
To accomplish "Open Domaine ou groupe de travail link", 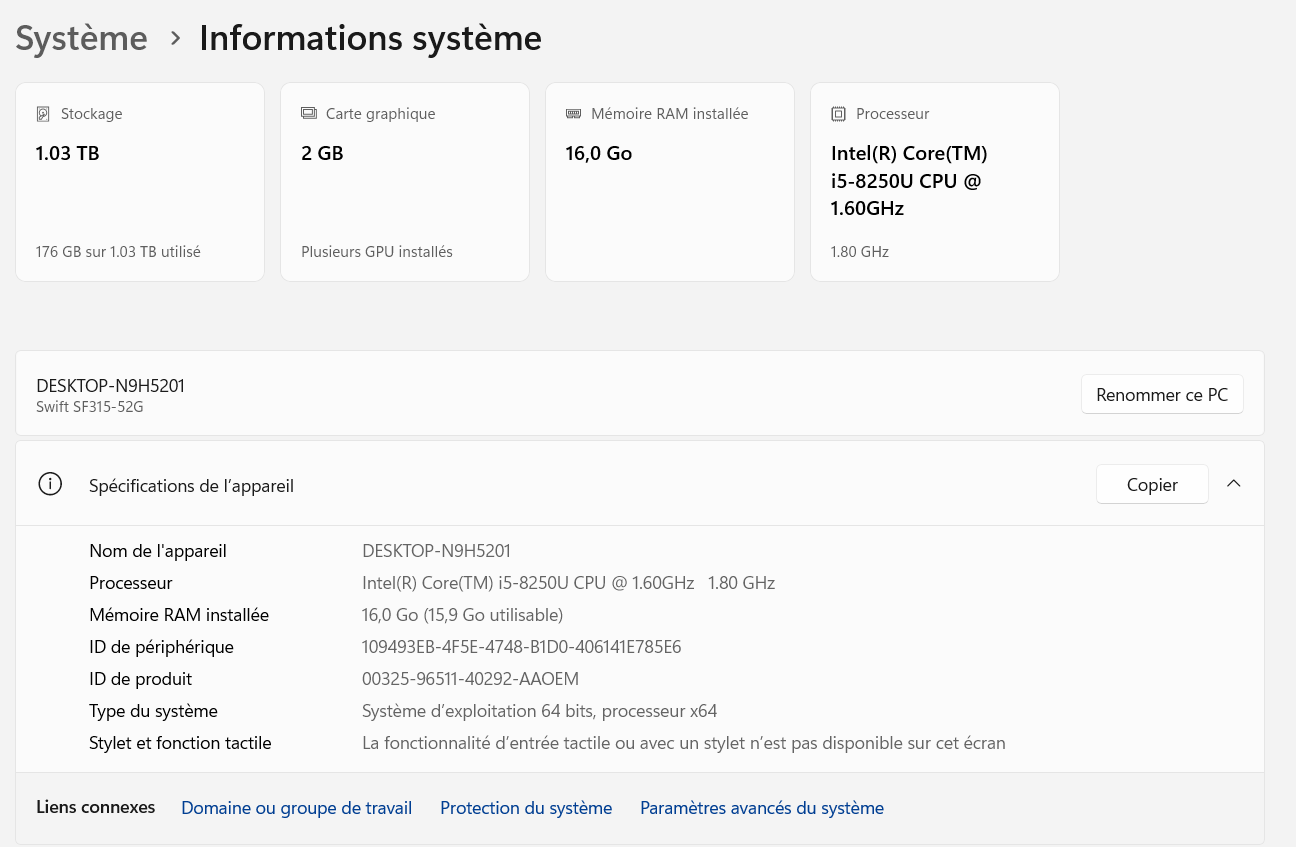I will (296, 808).
